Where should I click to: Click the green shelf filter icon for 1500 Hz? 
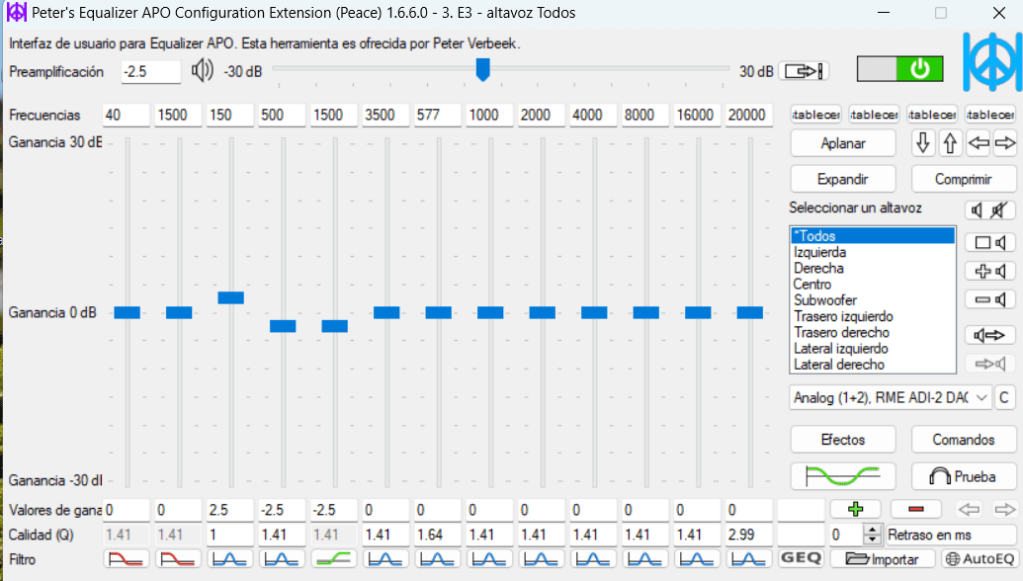[334, 559]
